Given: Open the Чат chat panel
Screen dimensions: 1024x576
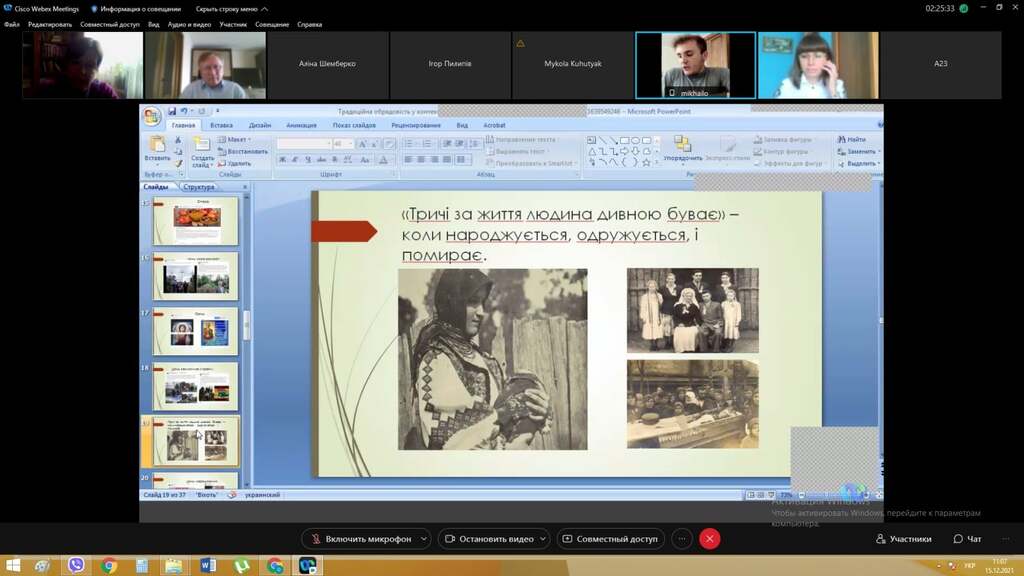Looking at the screenshot, I should (967, 539).
